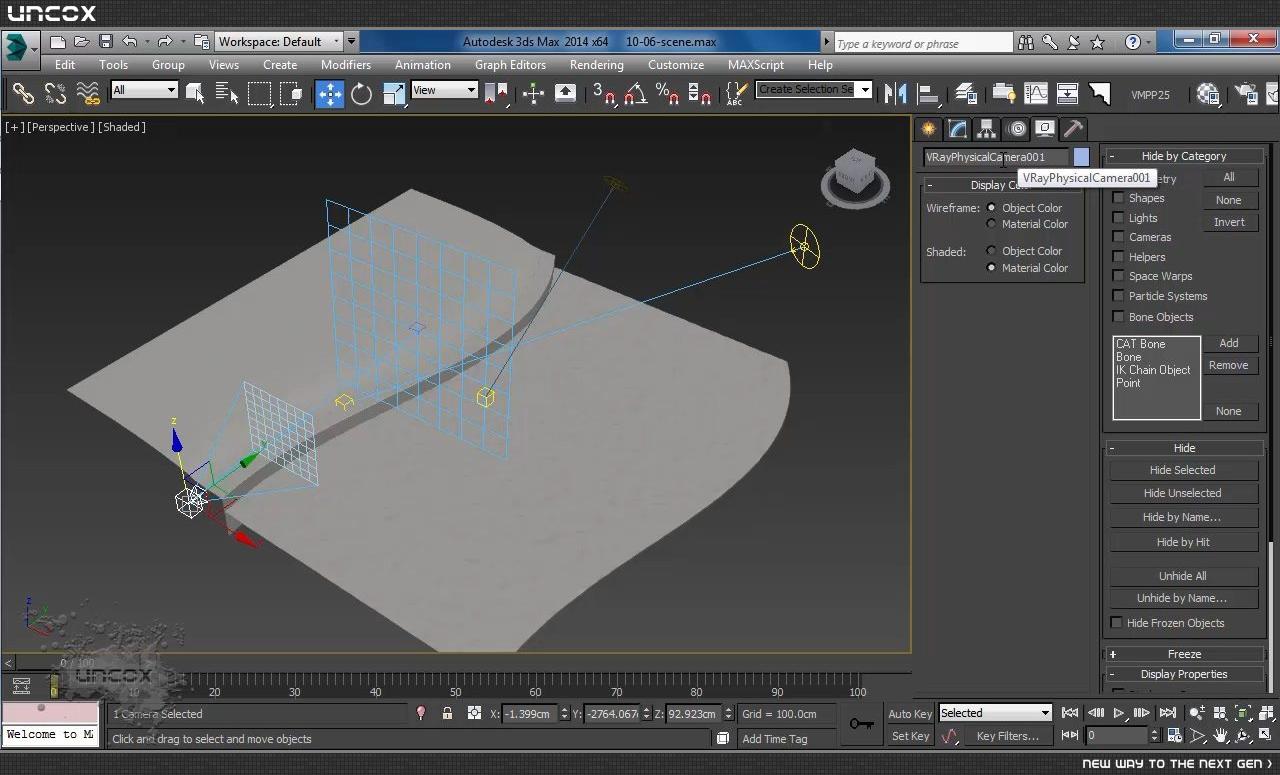The width and height of the screenshot is (1280, 775).
Task: Select Shaded Object Color radio button
Action: coord(991,251)
